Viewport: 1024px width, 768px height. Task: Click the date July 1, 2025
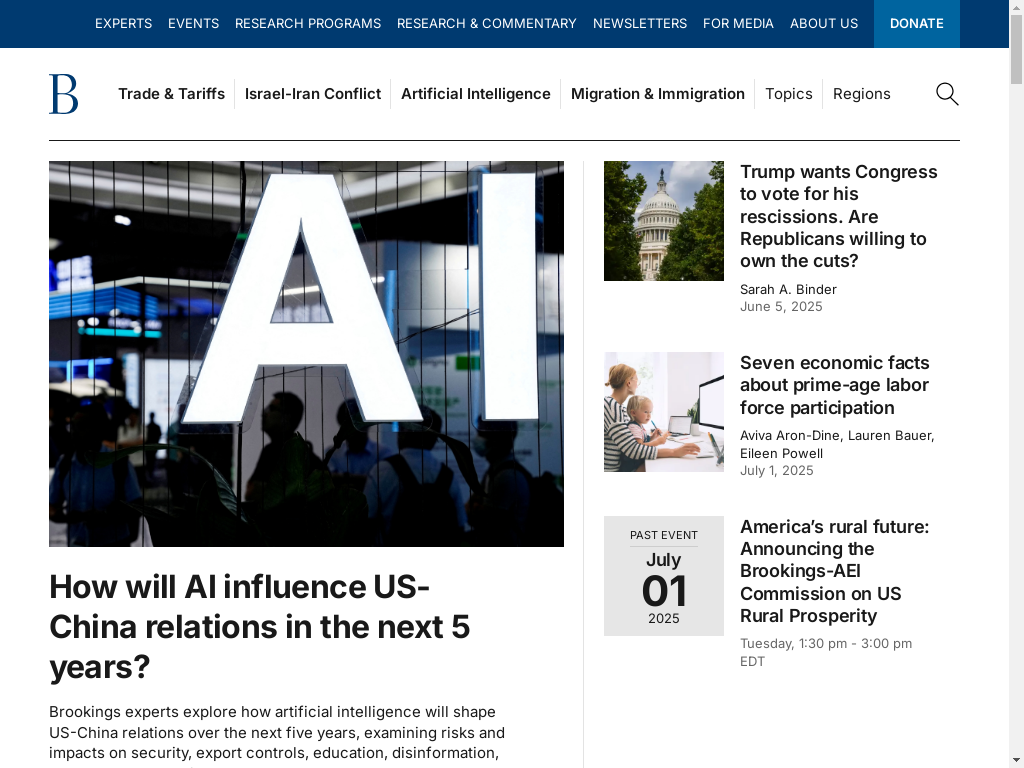(x=776, y=471)
